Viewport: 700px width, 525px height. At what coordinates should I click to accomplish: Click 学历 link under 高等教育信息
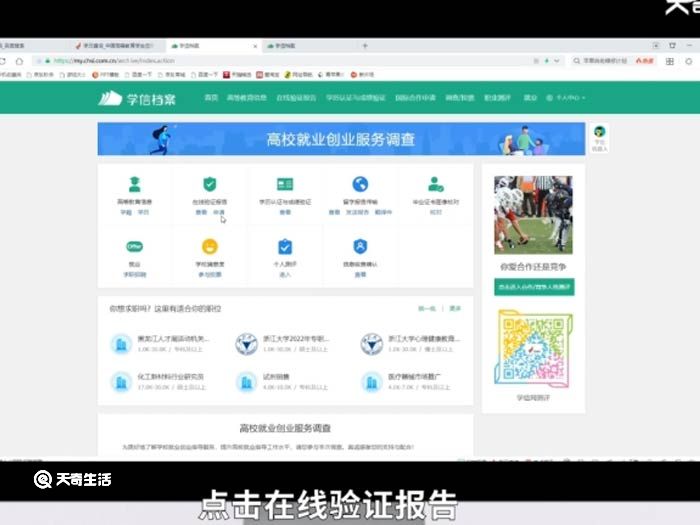click(143, 212)
